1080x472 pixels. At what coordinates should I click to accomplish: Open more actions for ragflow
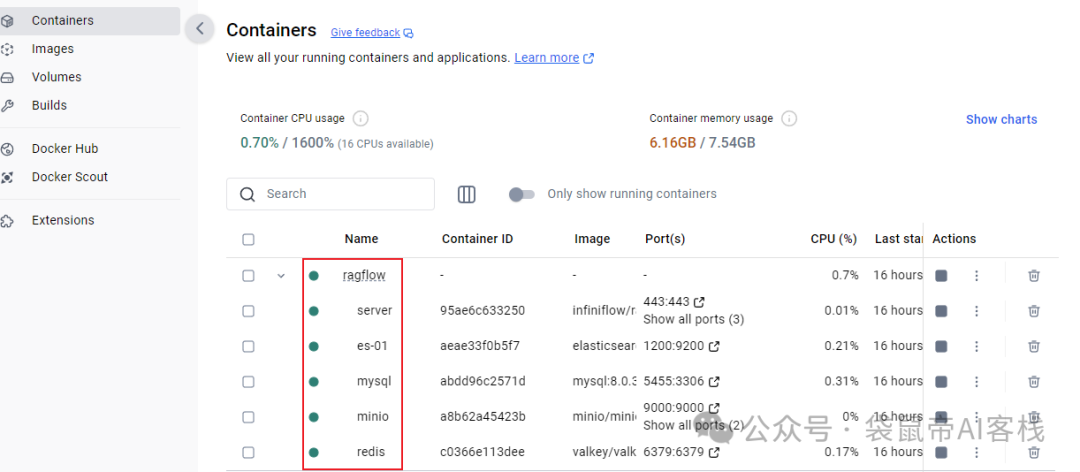tap(976, 276)
